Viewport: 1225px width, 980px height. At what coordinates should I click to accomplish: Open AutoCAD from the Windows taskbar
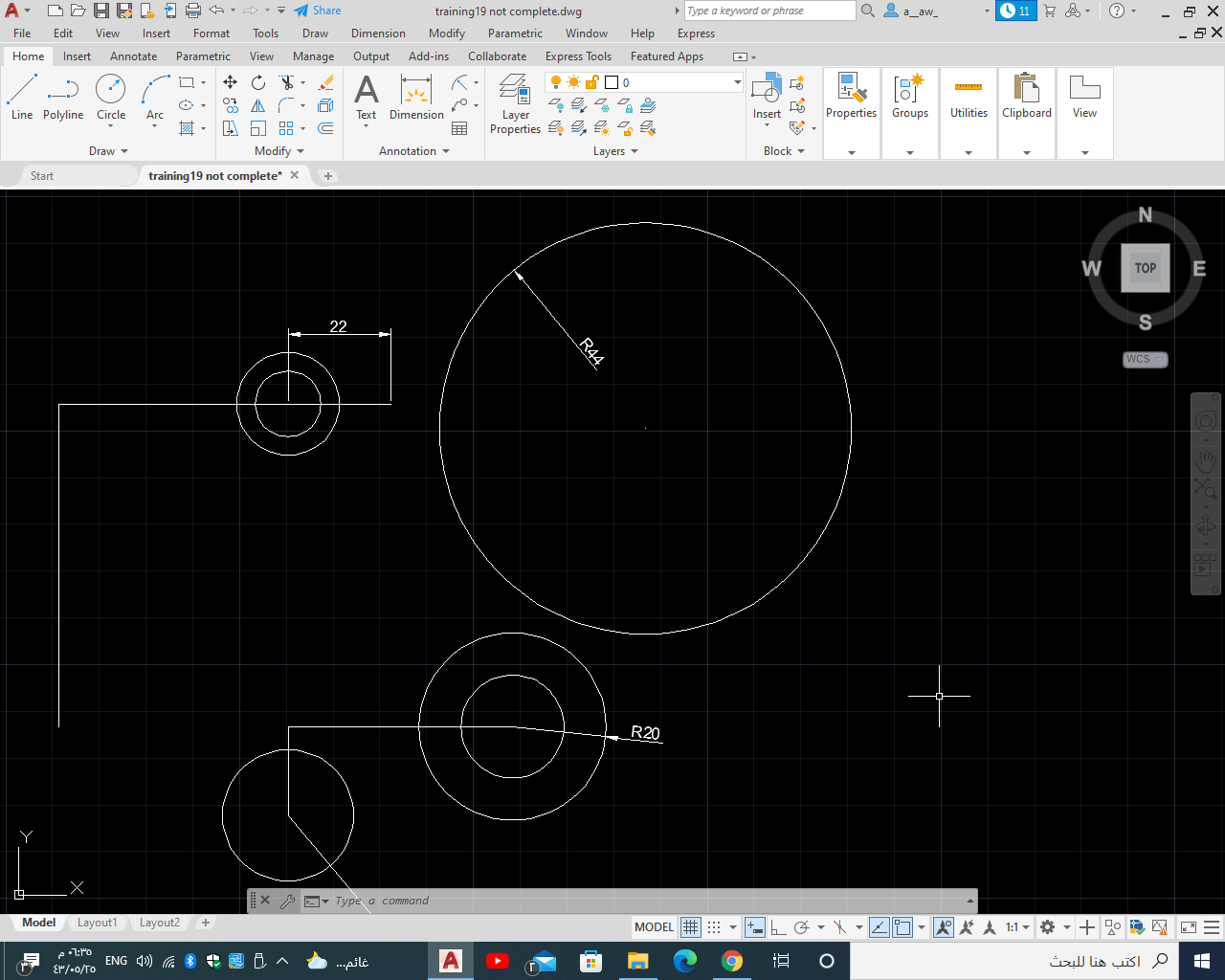click(451, 961)
